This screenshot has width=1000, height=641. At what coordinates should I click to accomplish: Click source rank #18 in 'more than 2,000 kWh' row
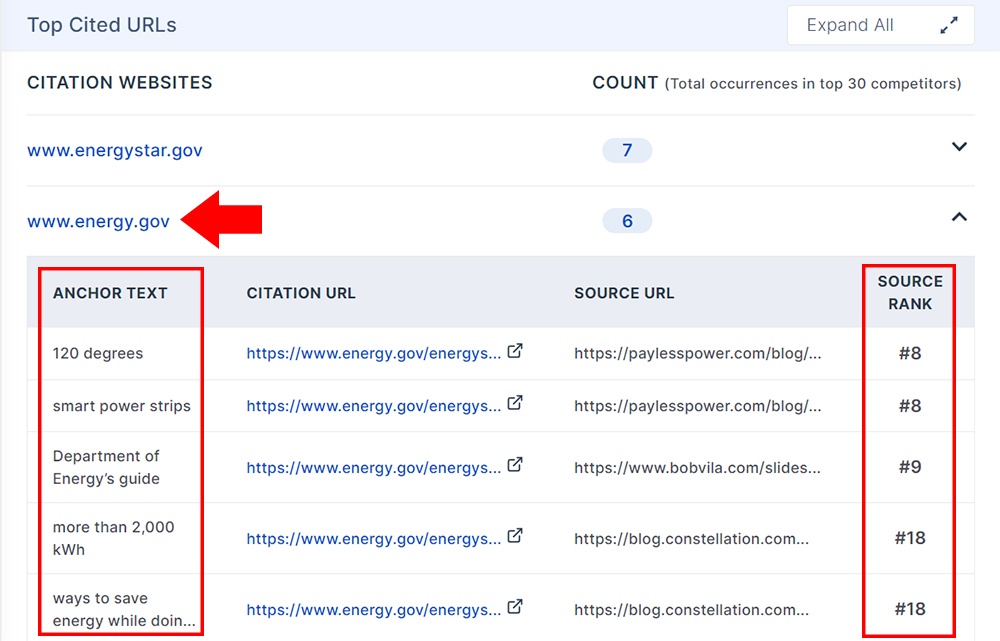pos(910,538)
